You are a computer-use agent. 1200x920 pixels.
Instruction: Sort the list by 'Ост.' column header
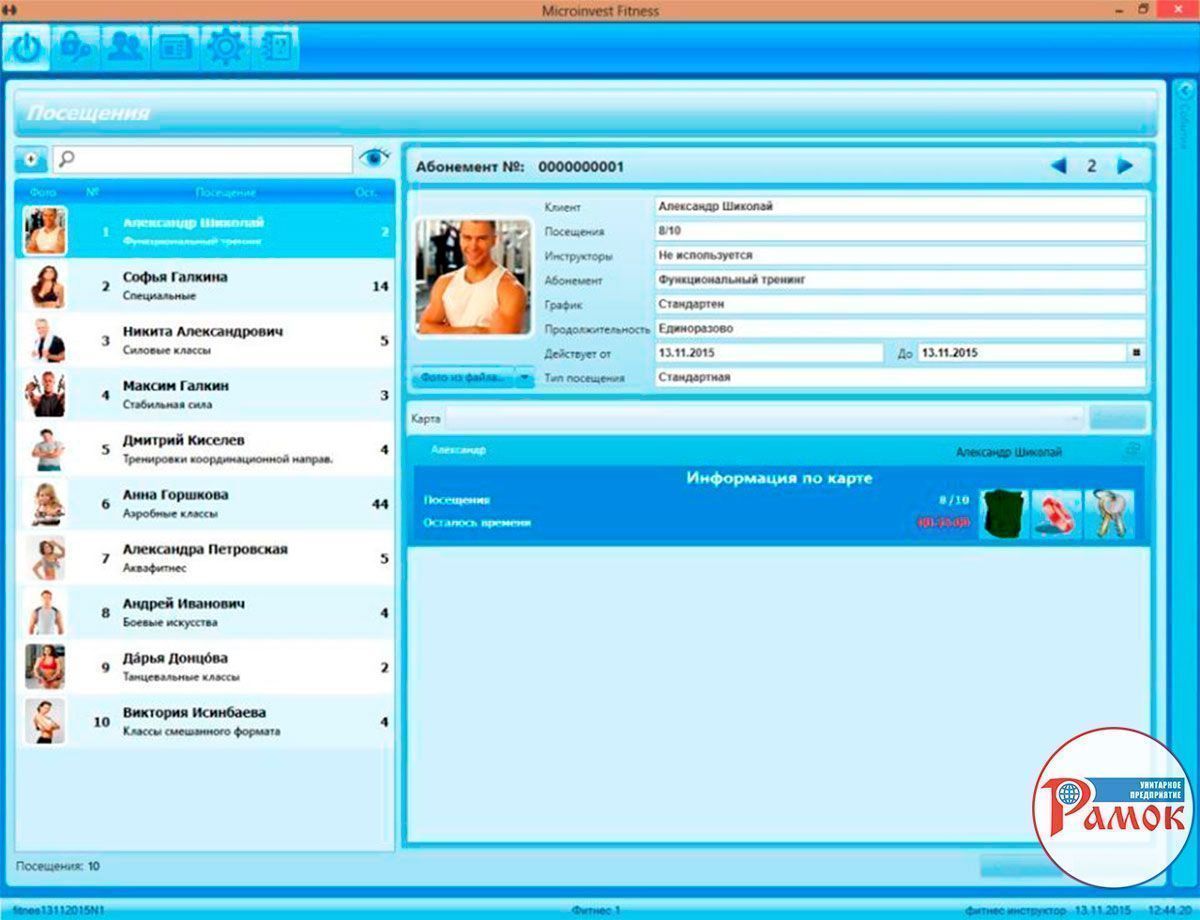coord(366,192)
